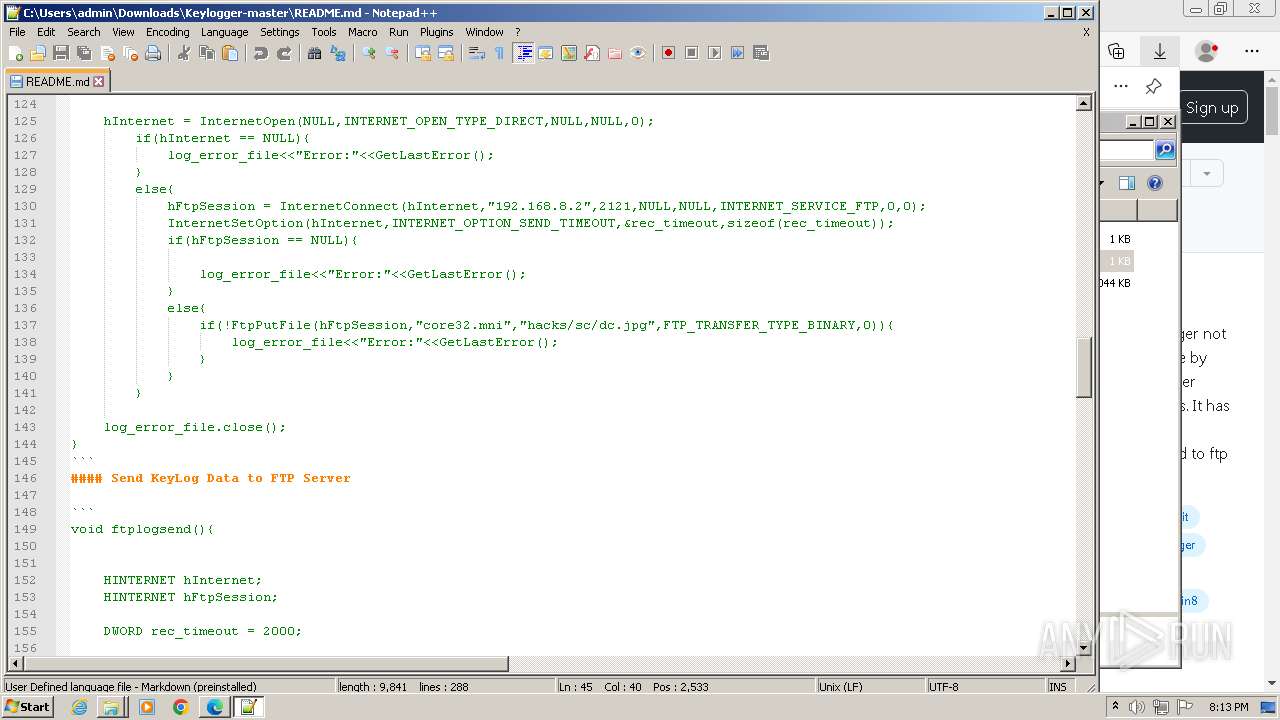Open the dropdown arrow on the web page
Viewport: 1280px width, 720px height.
coord(1206,174)
